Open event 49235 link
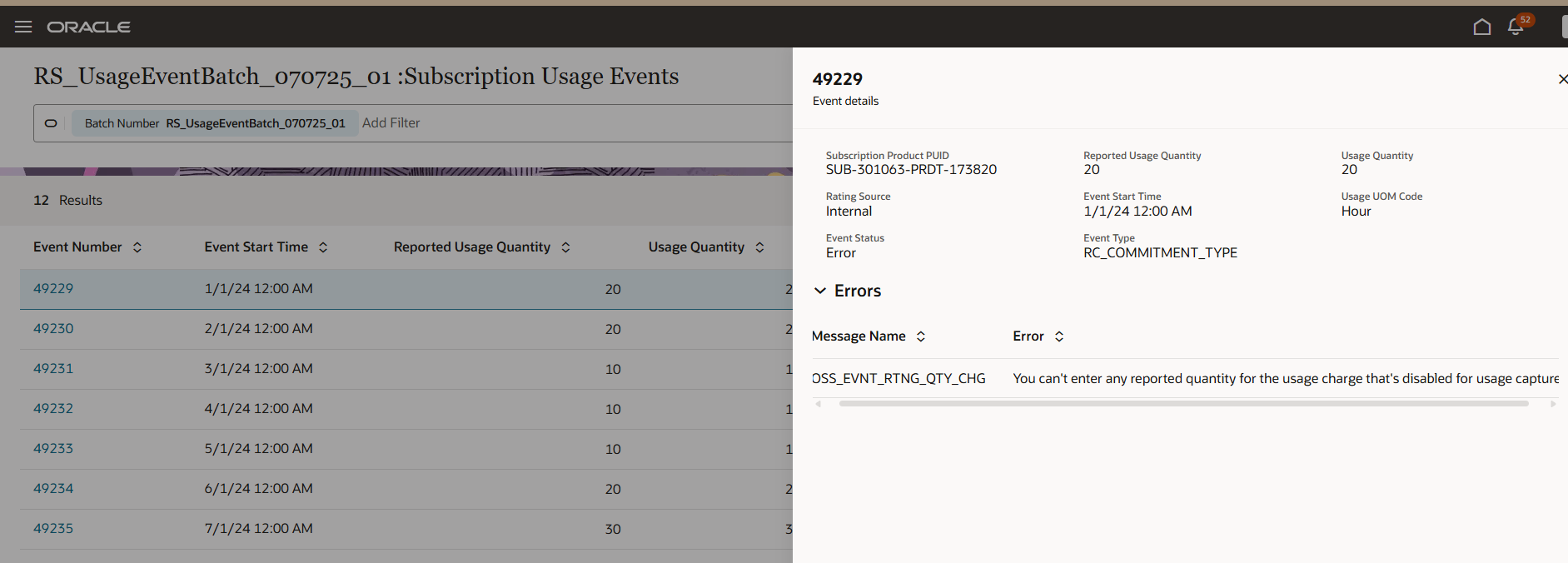This screenshot has width=1568, height=563. (53, 529)
